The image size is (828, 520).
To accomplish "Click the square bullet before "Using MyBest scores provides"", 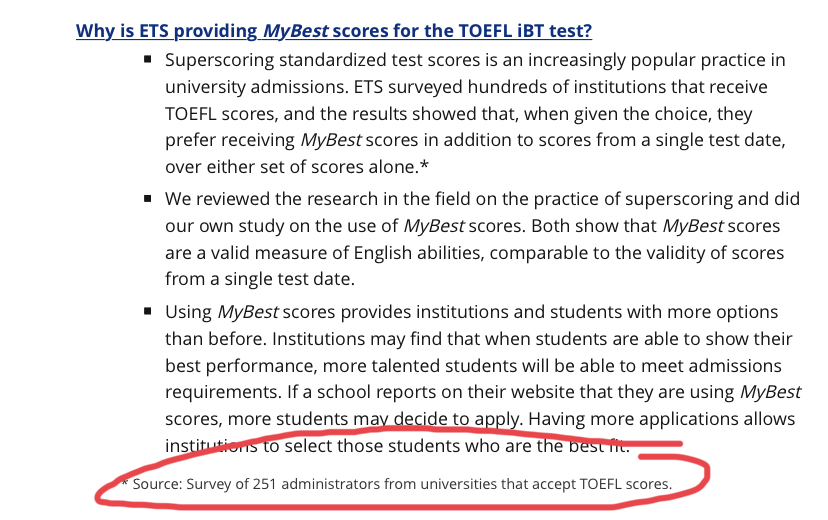I will click(x=148, y=311).
